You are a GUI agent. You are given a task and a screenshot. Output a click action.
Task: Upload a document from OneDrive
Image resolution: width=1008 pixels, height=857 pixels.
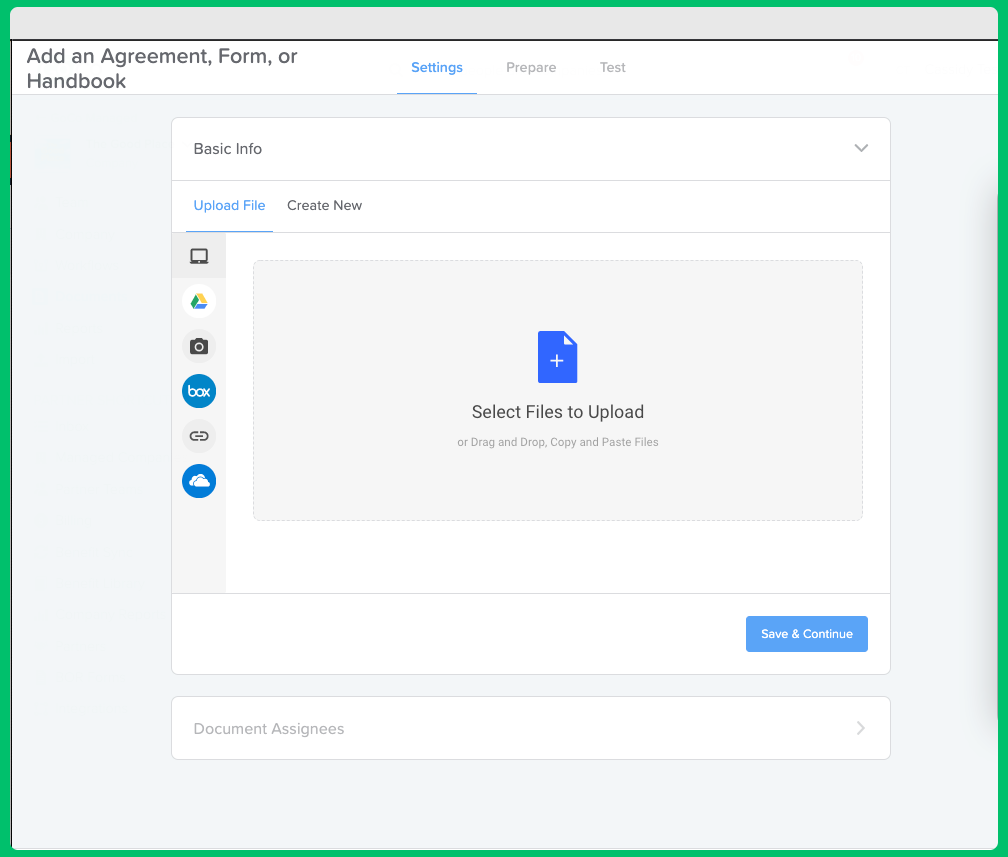tap(199, 481)
